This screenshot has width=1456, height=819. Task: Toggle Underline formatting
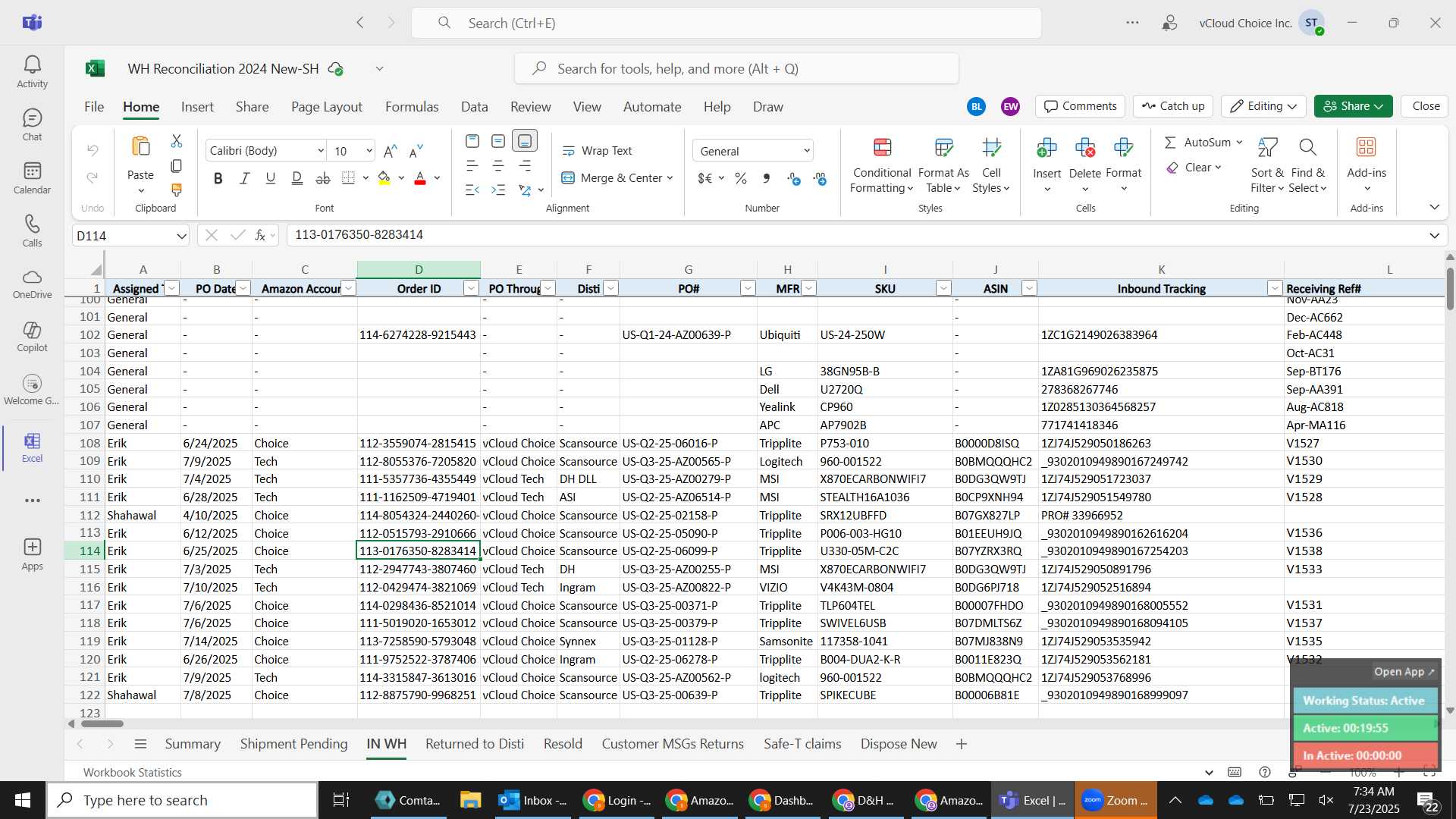271,178
